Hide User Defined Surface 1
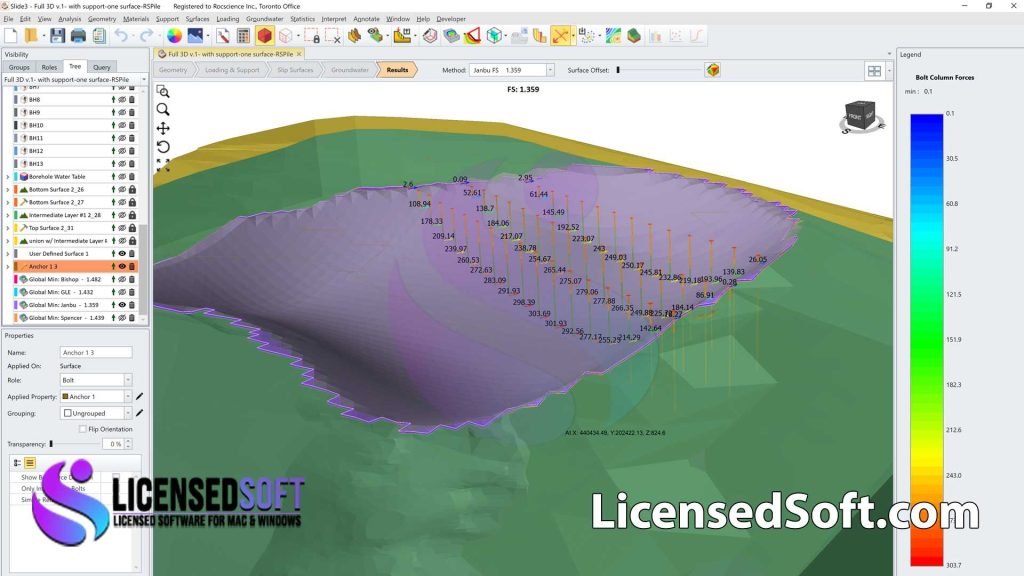The width and height of the screenshot is (1024, 576). point(122,253)
